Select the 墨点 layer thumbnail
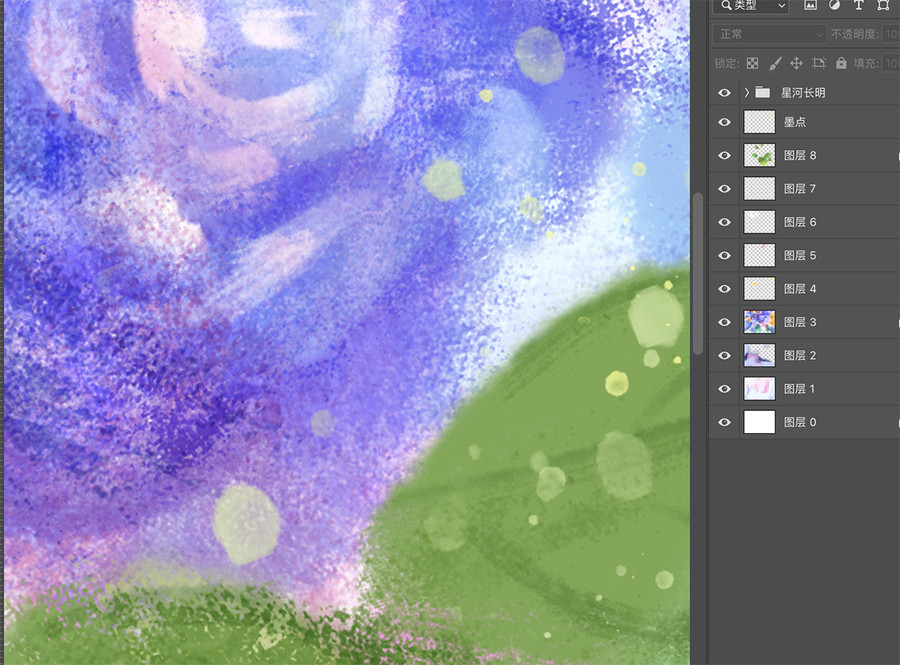This screenshot has width=900, height=665. click(759, 122)
